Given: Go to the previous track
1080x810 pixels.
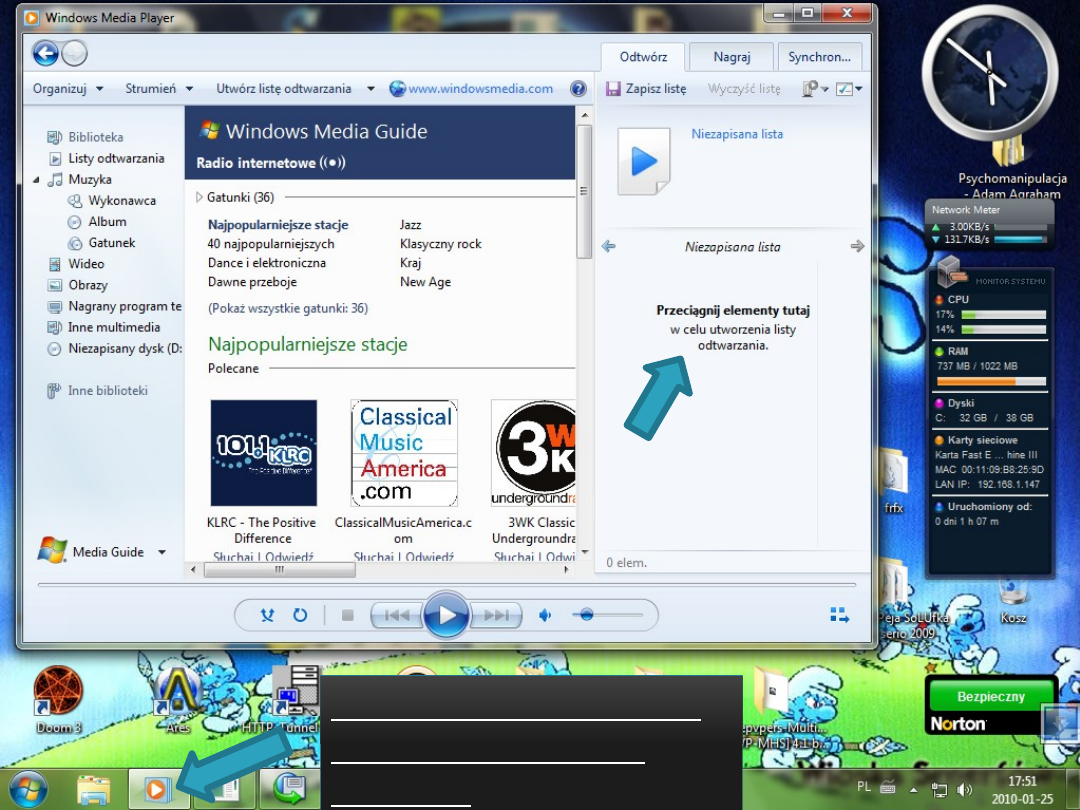Looking at the screenshot, I should click(x=397, y=615).
